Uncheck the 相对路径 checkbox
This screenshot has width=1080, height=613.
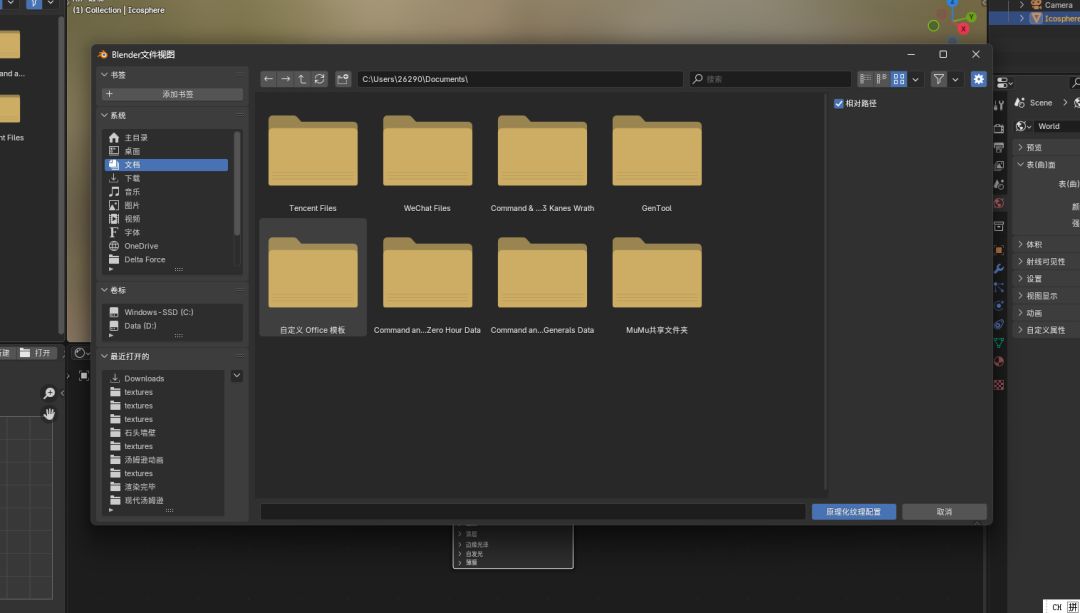839,103
